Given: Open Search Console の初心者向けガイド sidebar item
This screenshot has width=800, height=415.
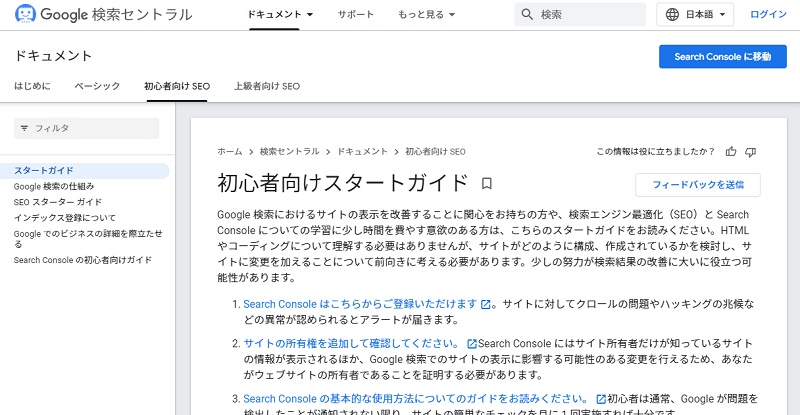Looking at the screenshot, I should click(x=83, y=260).
